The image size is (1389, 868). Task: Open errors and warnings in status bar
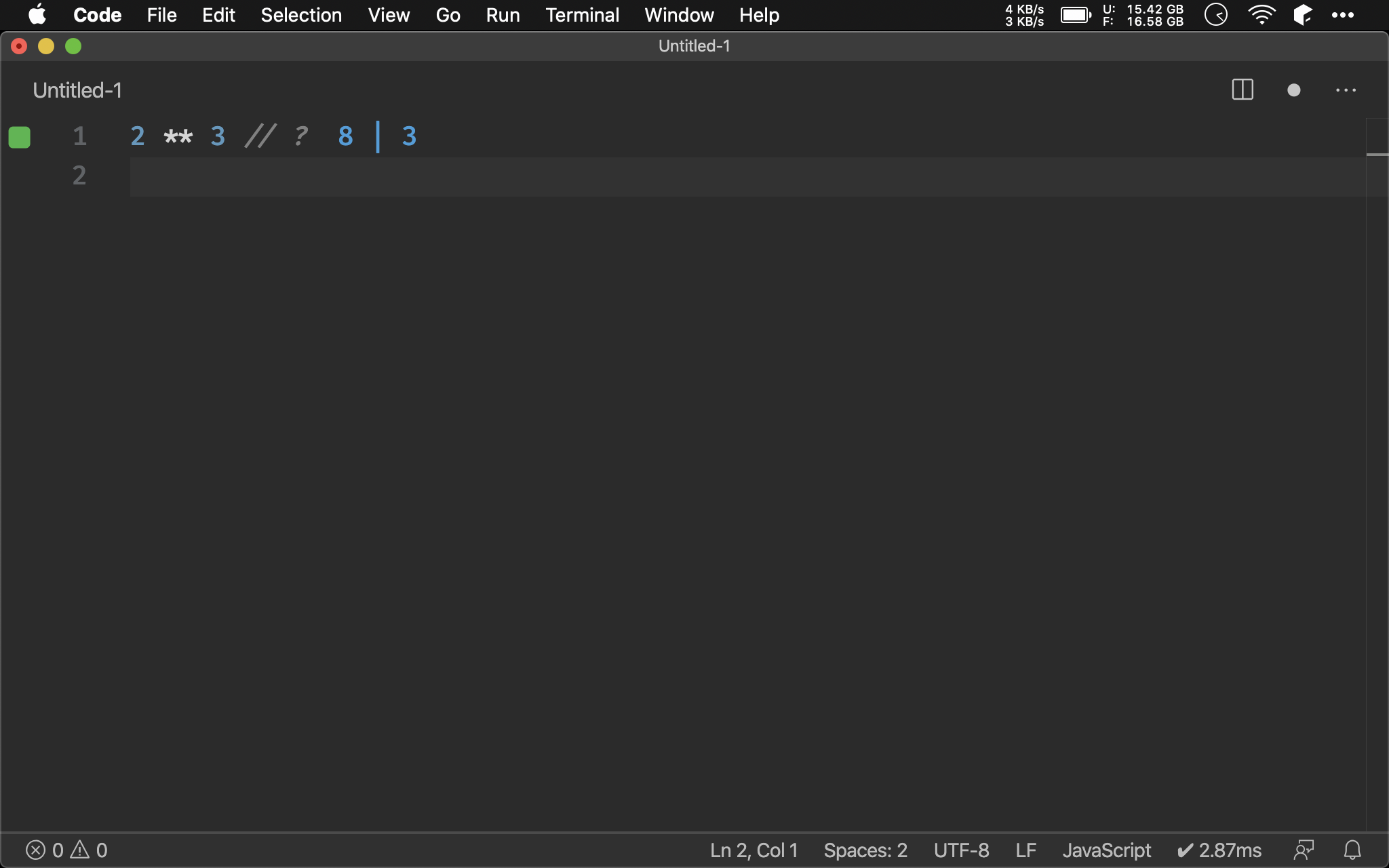coord(66,850)
